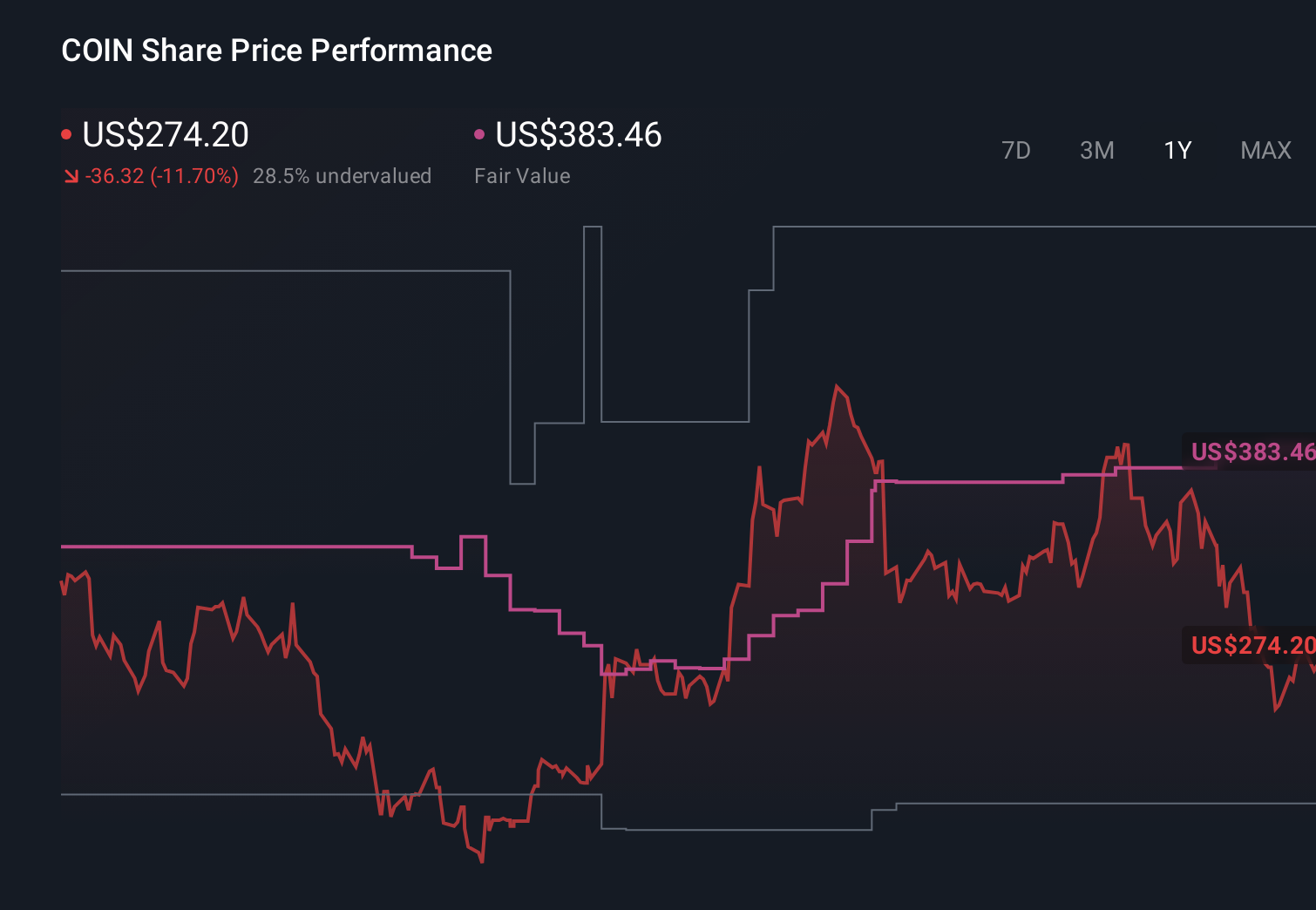
Task: Click the red US$274.20 tag on chart
Action: 1251,645
